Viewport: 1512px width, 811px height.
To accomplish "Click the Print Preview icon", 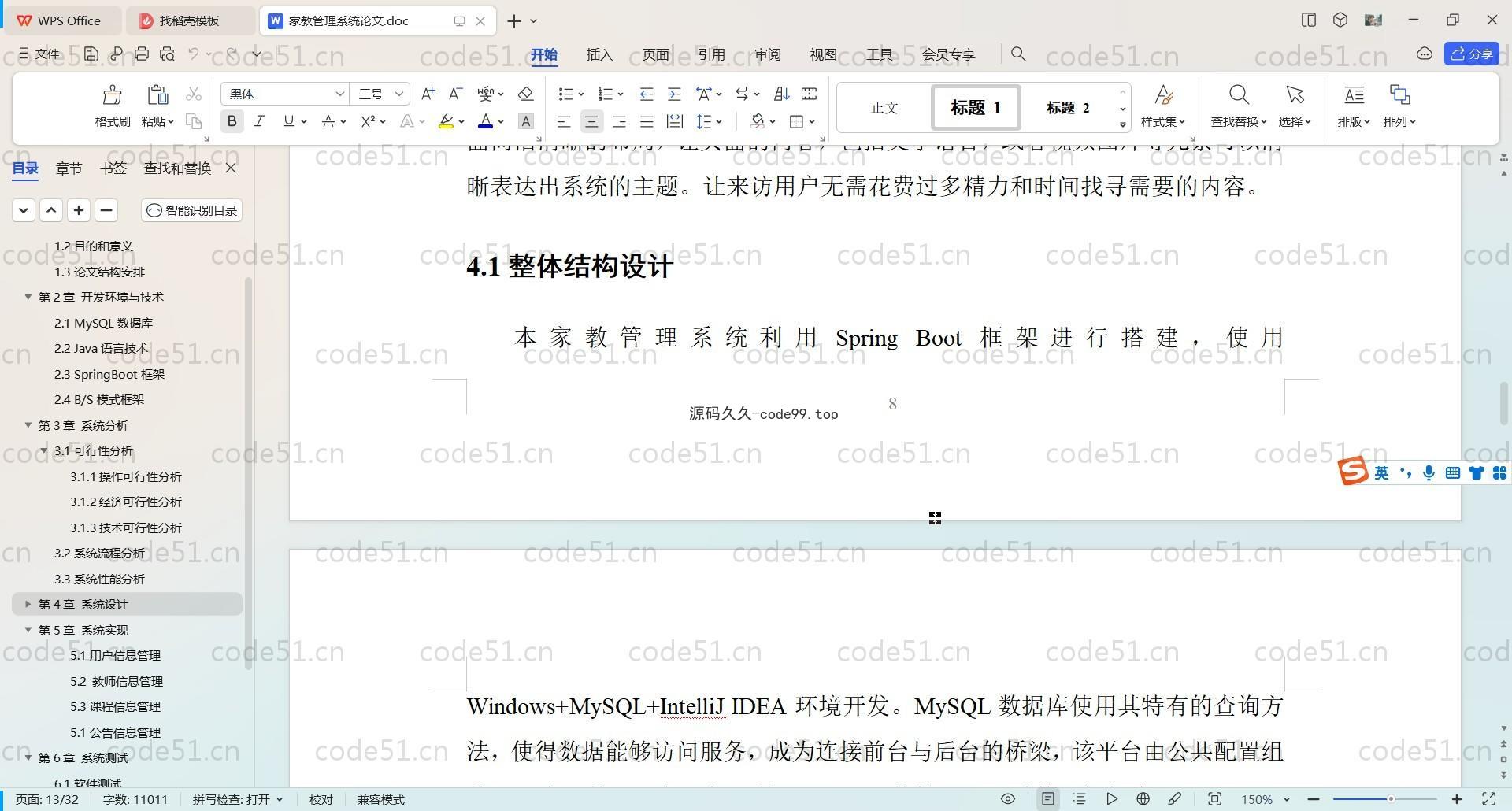I will 167,54.
